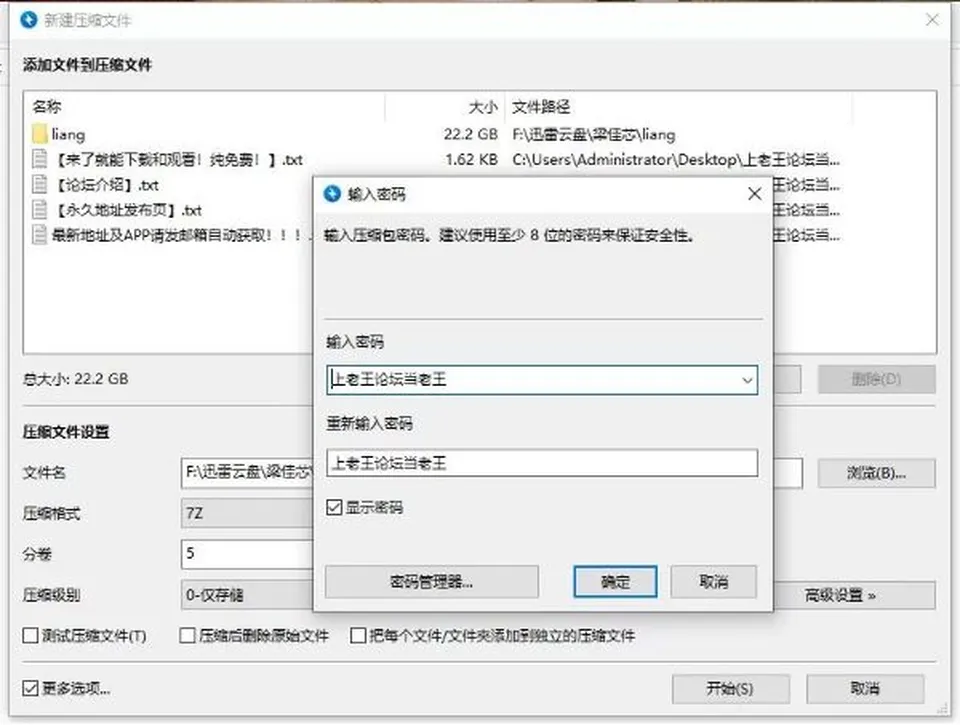This screenshot has width=960, height=725.
Task: Click the 删除(D) button
Action: tap(877, 379)
